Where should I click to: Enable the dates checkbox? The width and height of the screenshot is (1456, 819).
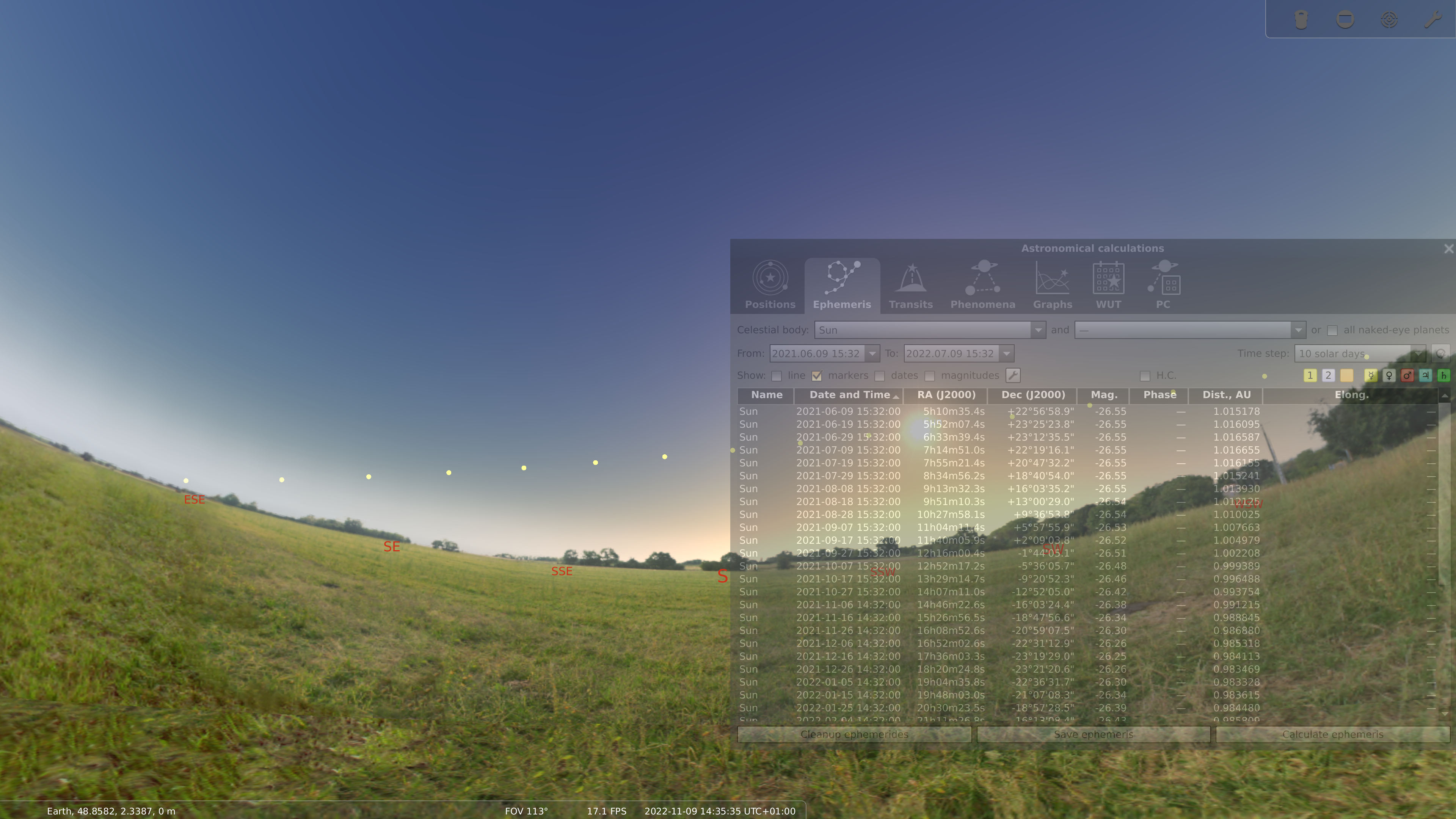tap(880, 376)
